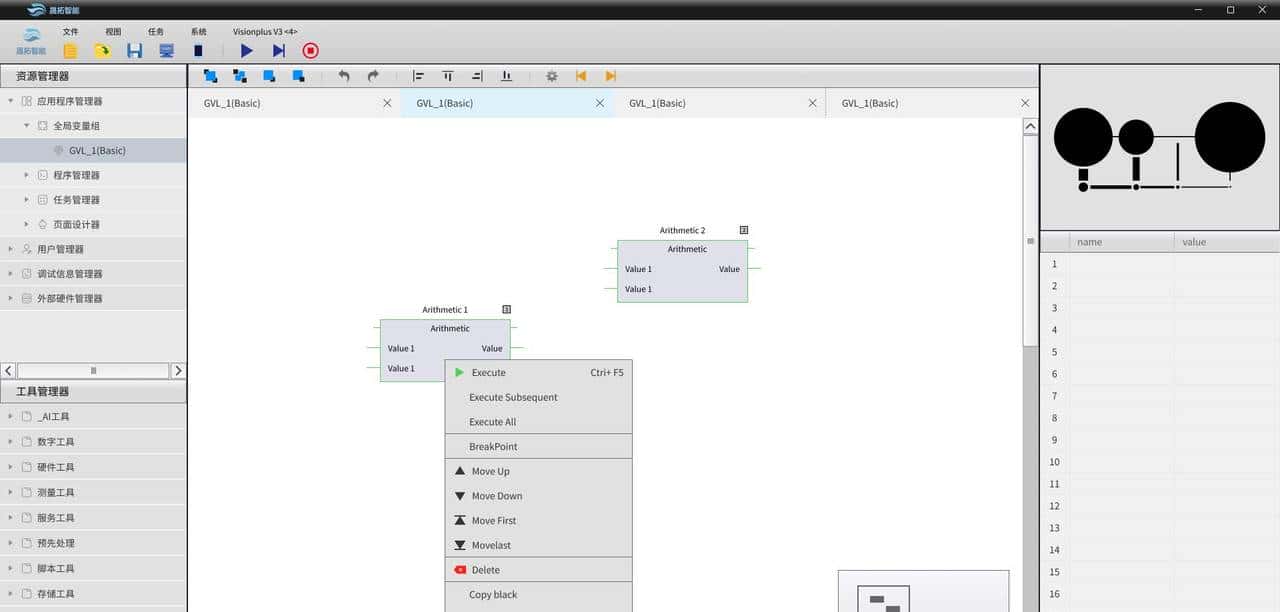Screen dimensions: 1280x612
Task: Click the blue monitor icon in main toolbar
Action: point(166,50)
